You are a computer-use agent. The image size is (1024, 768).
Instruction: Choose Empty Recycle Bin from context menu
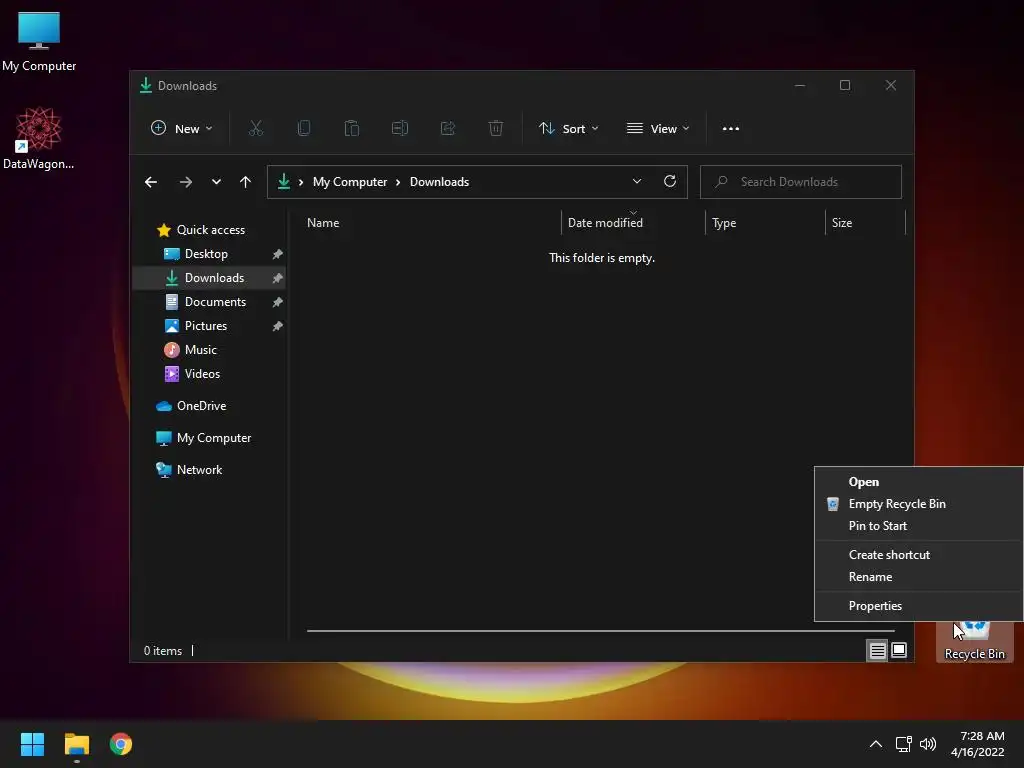point(918,504)
